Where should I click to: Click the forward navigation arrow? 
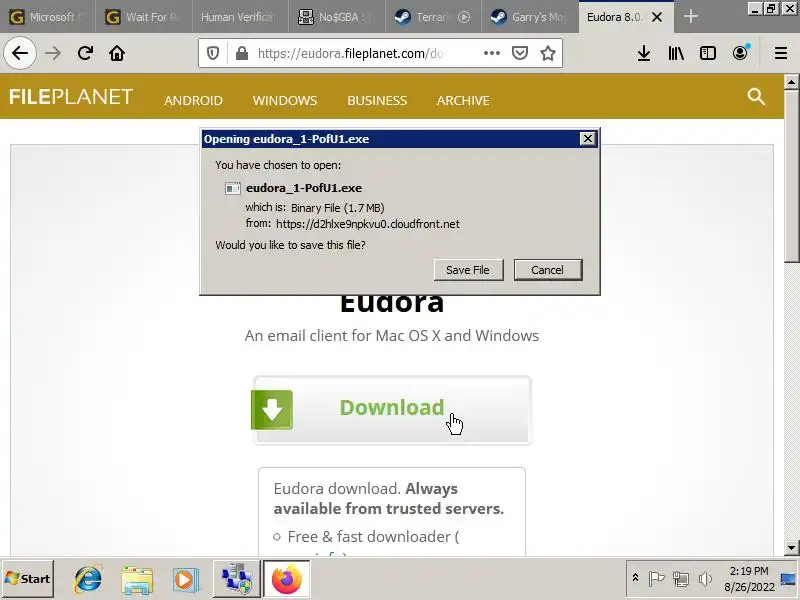[x=53, y=53]
